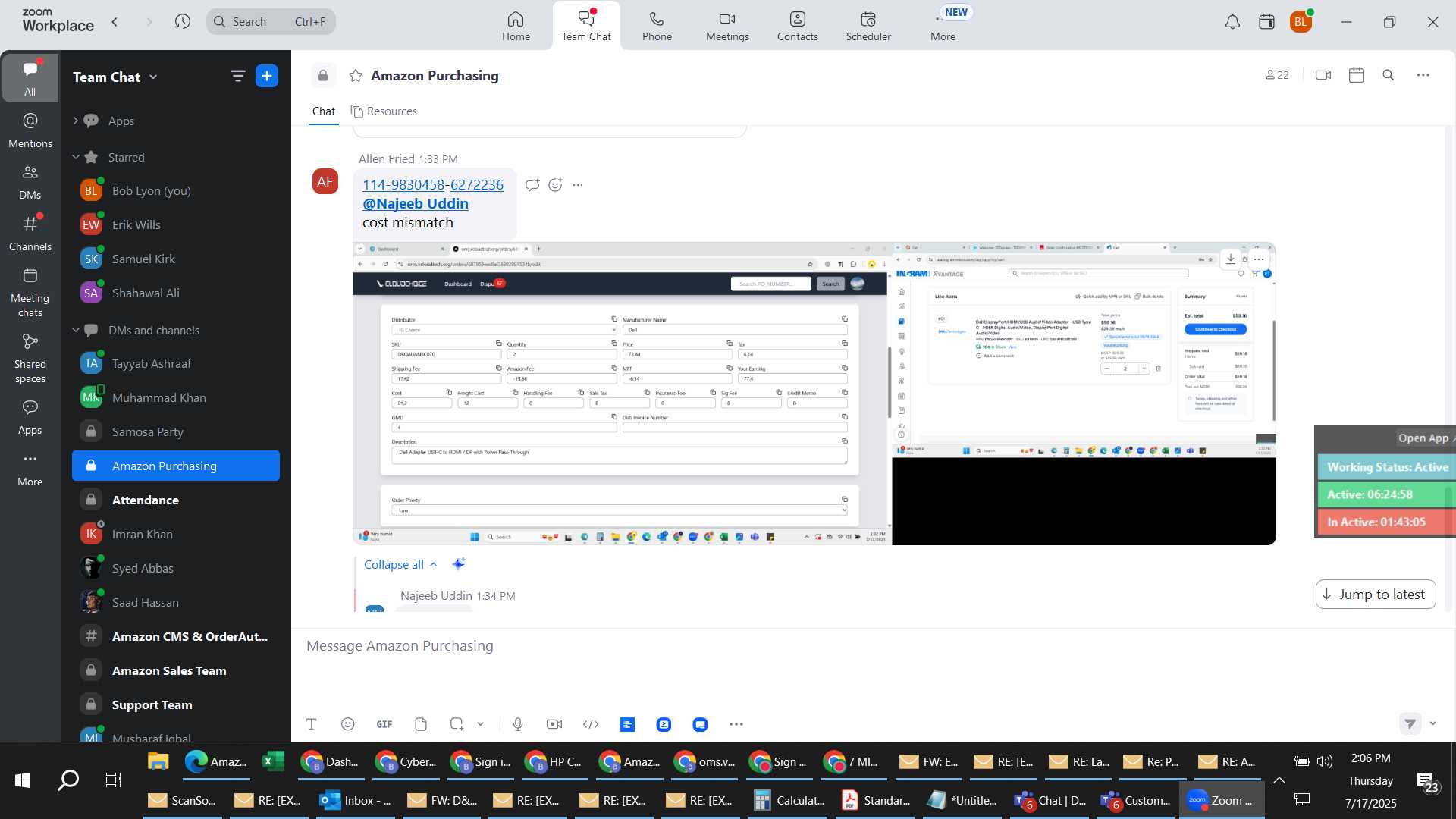Open the emoji picker
This screenshot has height=819, width=1456.
click(x=347, y=724)
